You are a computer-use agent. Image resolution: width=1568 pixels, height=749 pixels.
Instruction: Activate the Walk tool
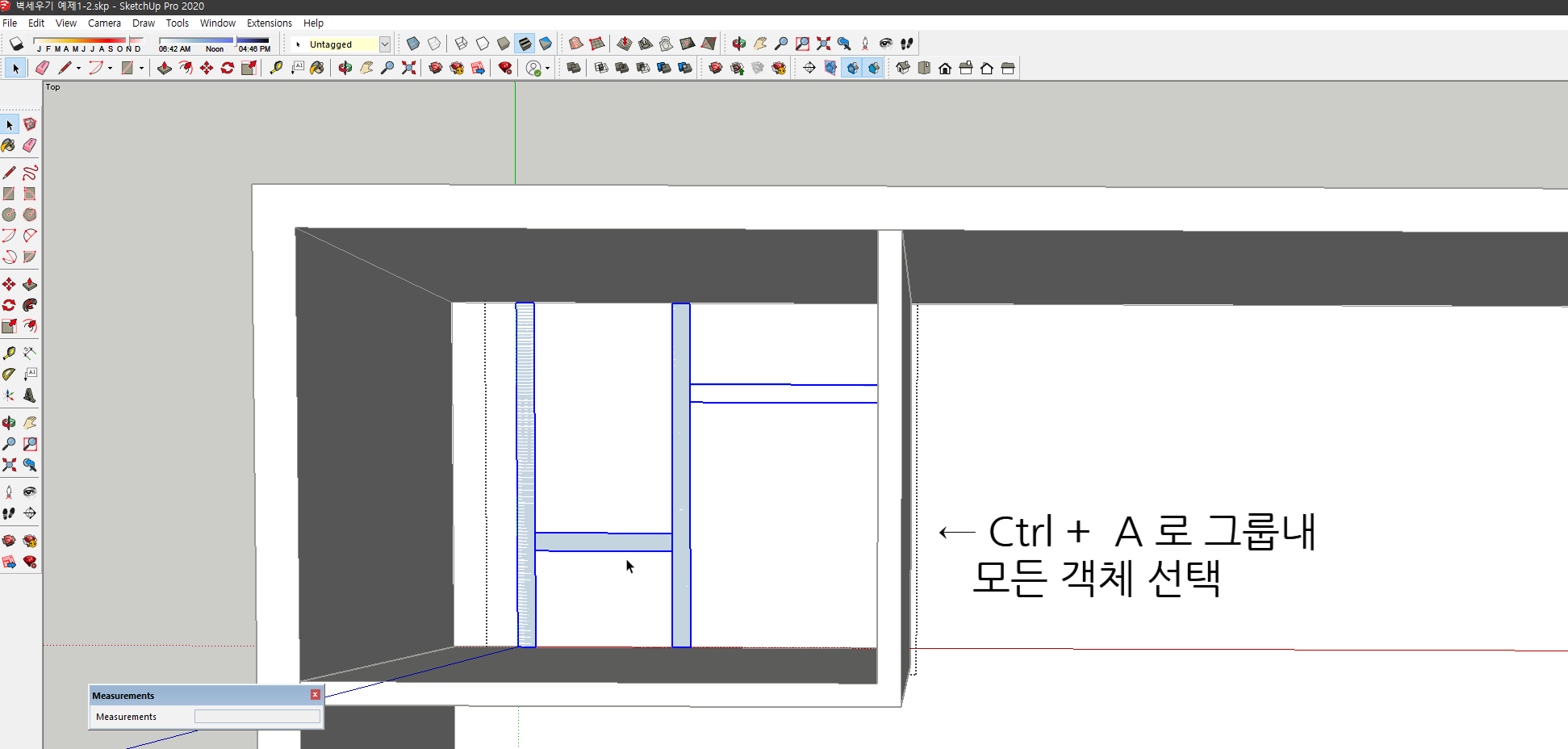coord(10,513)
